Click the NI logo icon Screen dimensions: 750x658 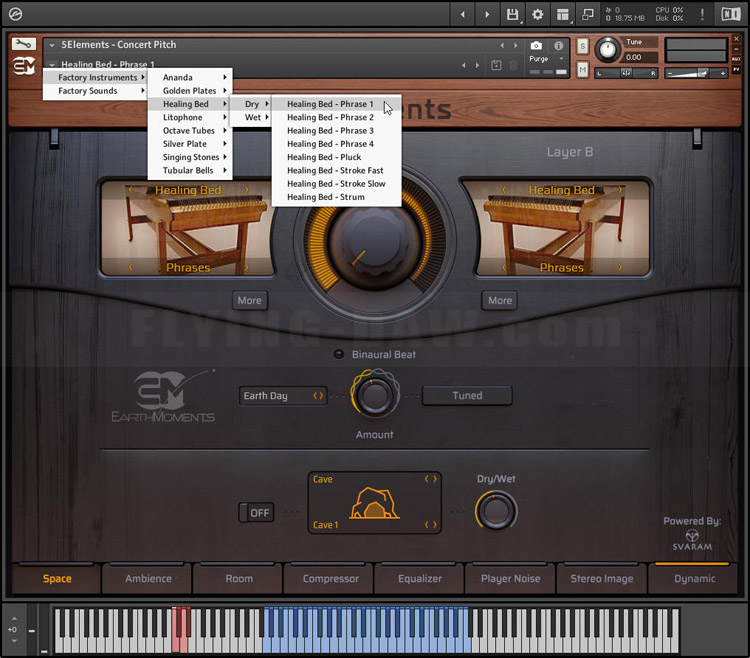(x=731, y=14)
